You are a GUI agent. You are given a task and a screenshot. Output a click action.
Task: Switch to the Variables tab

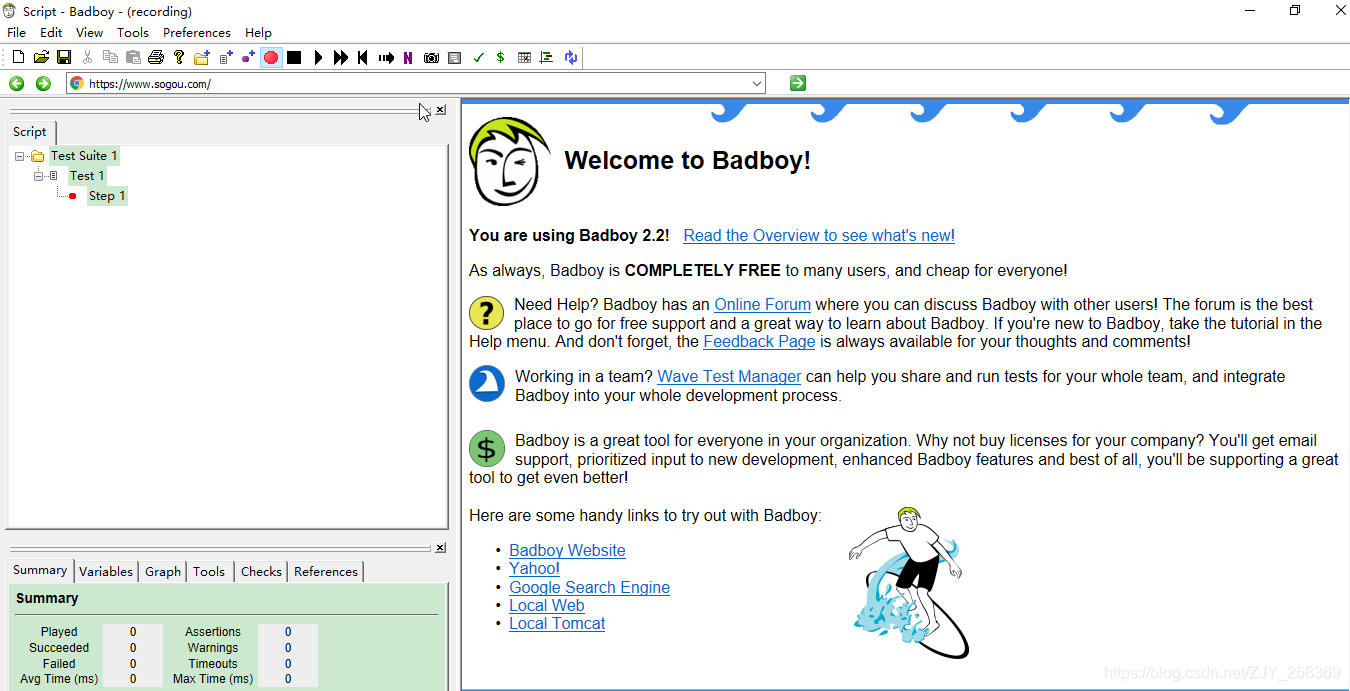[x=106, y=571]
